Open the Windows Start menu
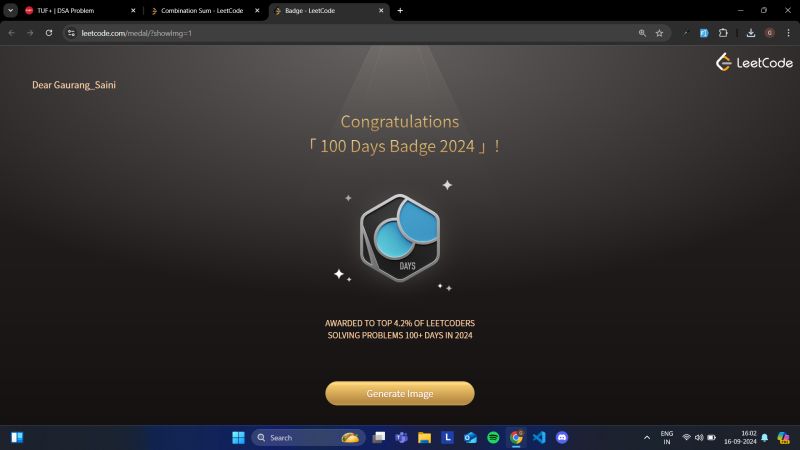The image size is (800, 450). (238, 437)
